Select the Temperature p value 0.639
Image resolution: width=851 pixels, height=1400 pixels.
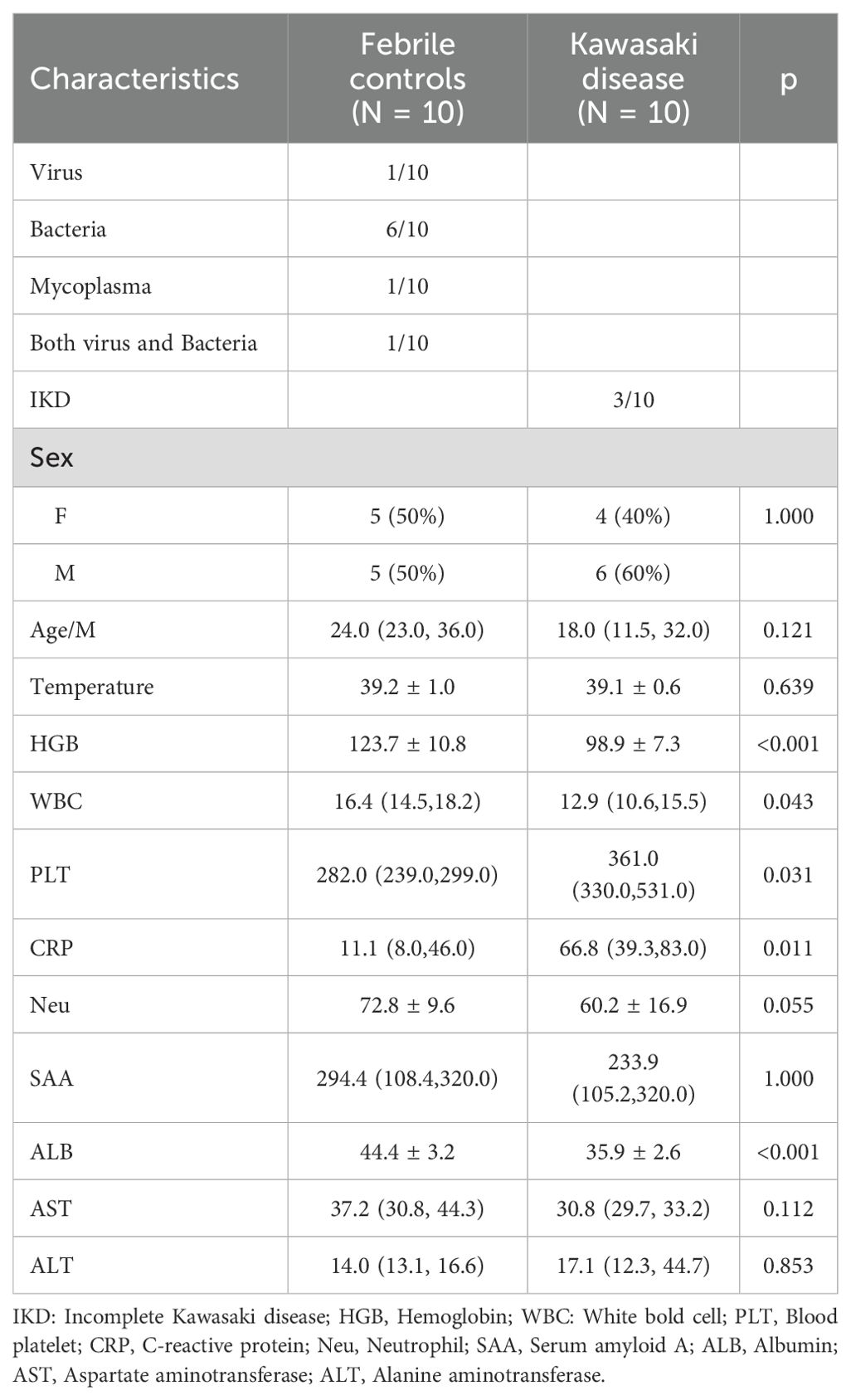pos(788,687)
